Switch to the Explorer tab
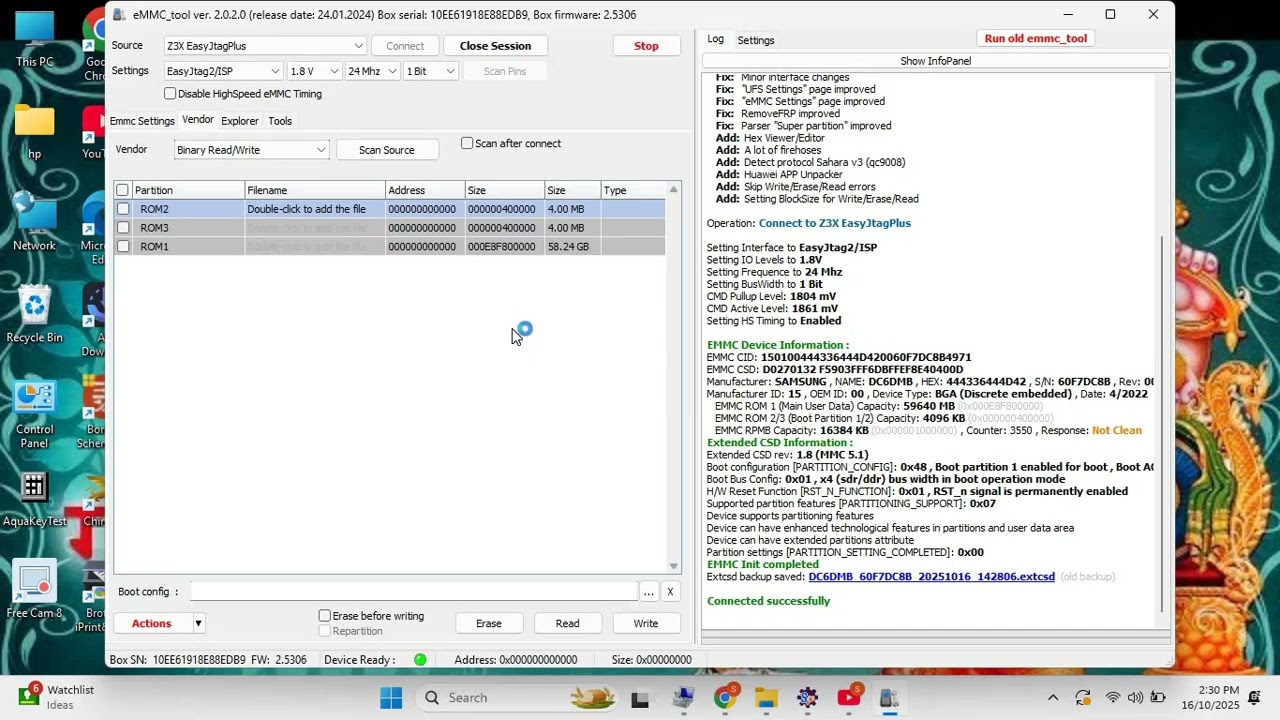Screen dimensions: 1280x720 tap(240, 121)
